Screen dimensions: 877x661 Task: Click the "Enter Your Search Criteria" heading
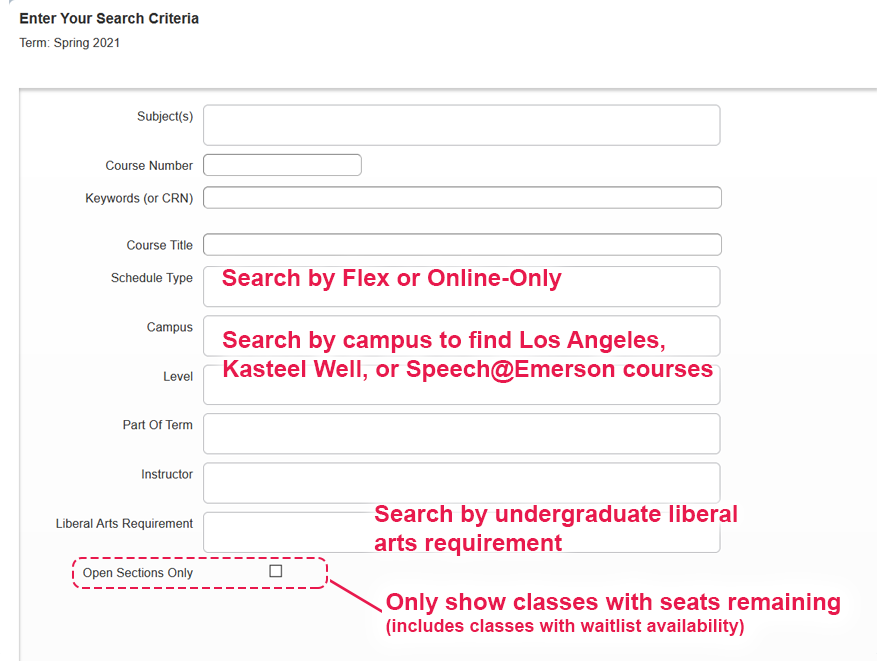click(109, 19)
